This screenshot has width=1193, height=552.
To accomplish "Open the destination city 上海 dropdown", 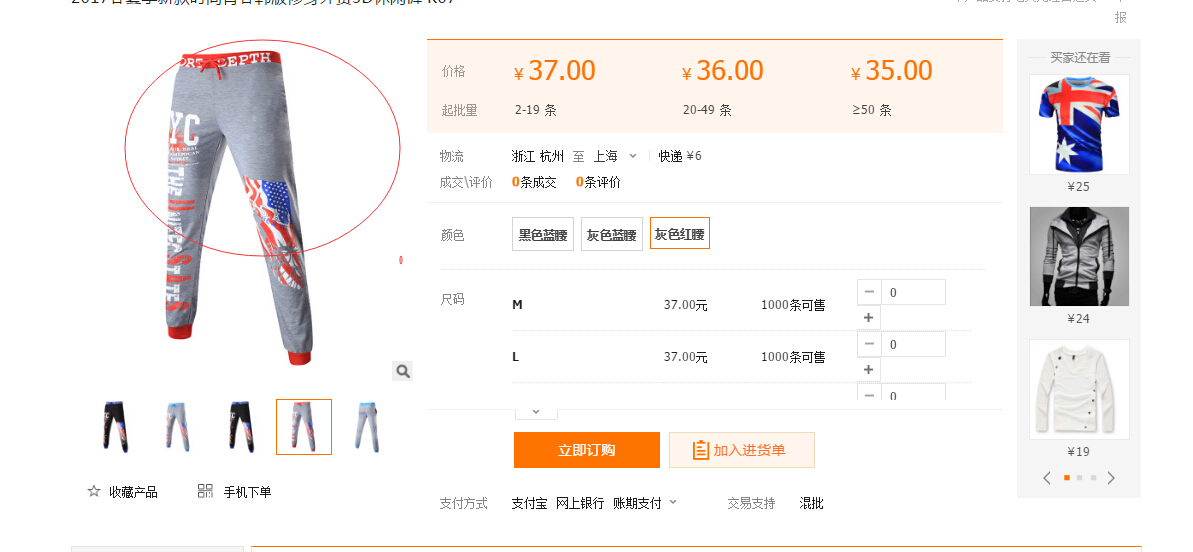I will tap(632, 156).
